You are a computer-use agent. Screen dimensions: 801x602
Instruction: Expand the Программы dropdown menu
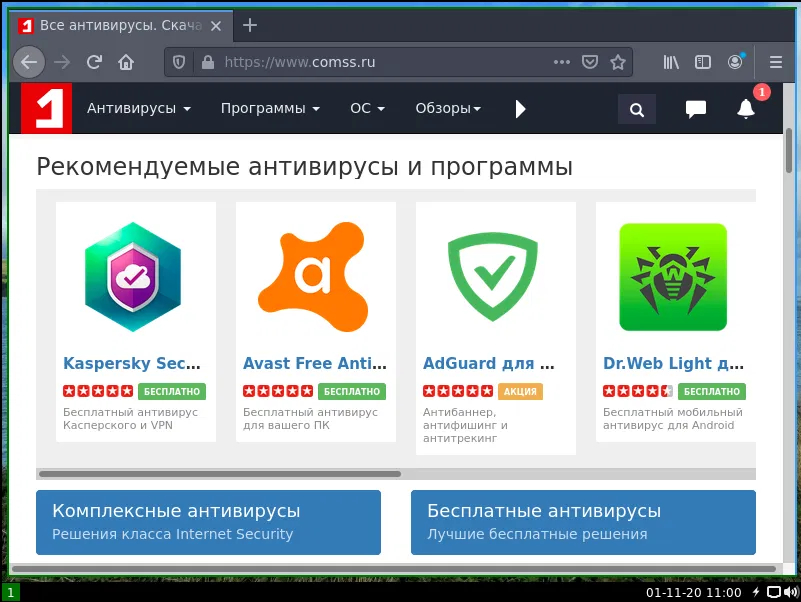(x=270, y=108)
